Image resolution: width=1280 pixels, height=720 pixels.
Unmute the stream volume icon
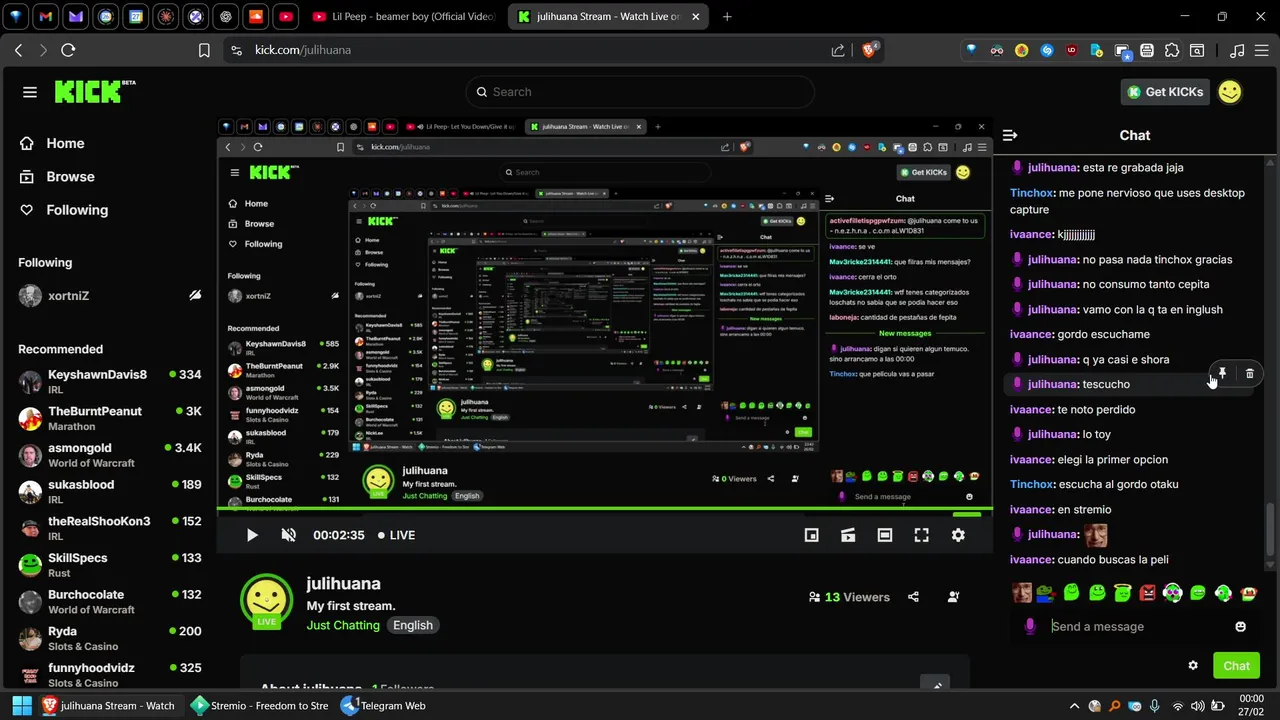point(289,535)
